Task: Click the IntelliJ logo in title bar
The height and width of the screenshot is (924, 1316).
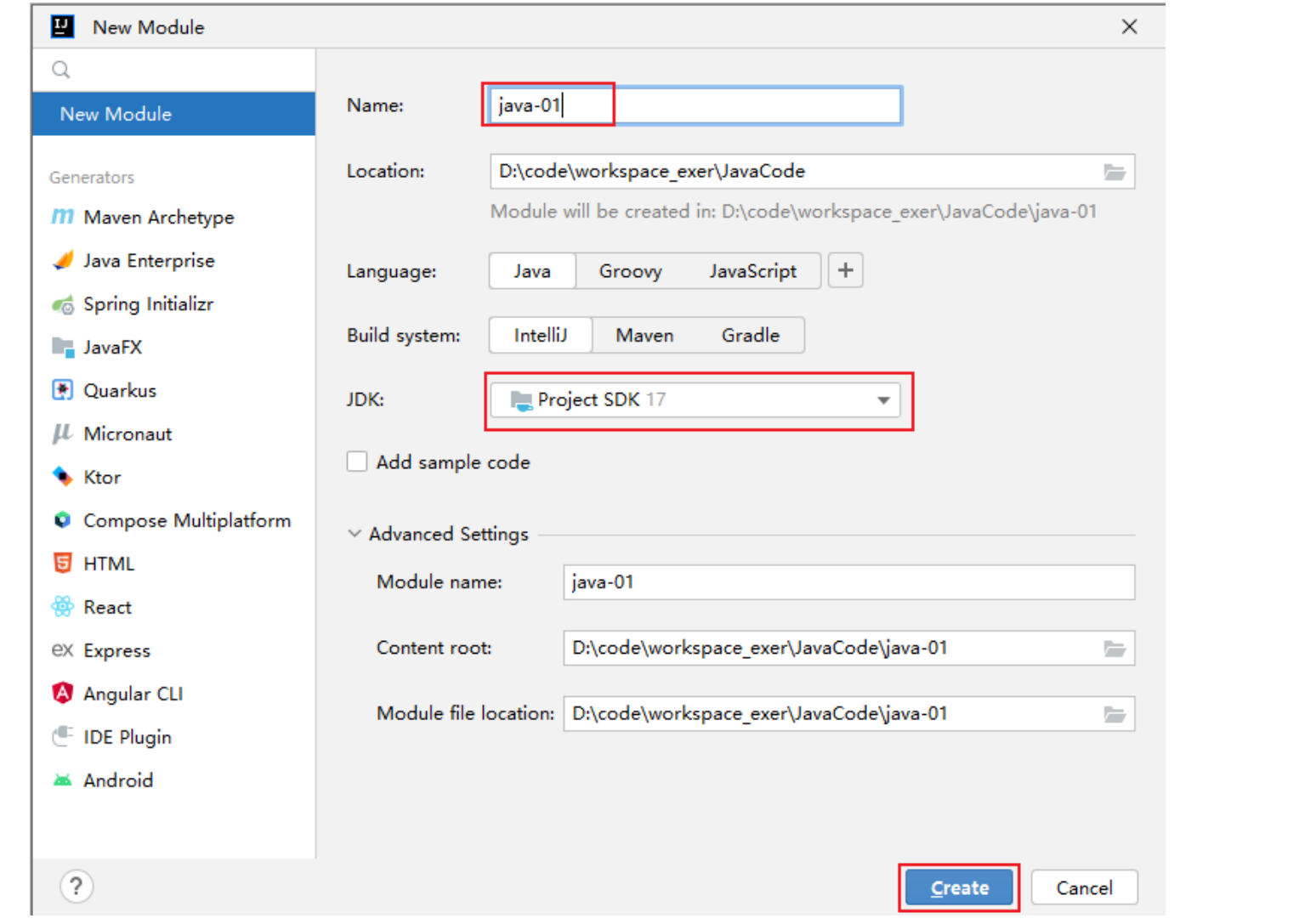Action: click(62, 26)
